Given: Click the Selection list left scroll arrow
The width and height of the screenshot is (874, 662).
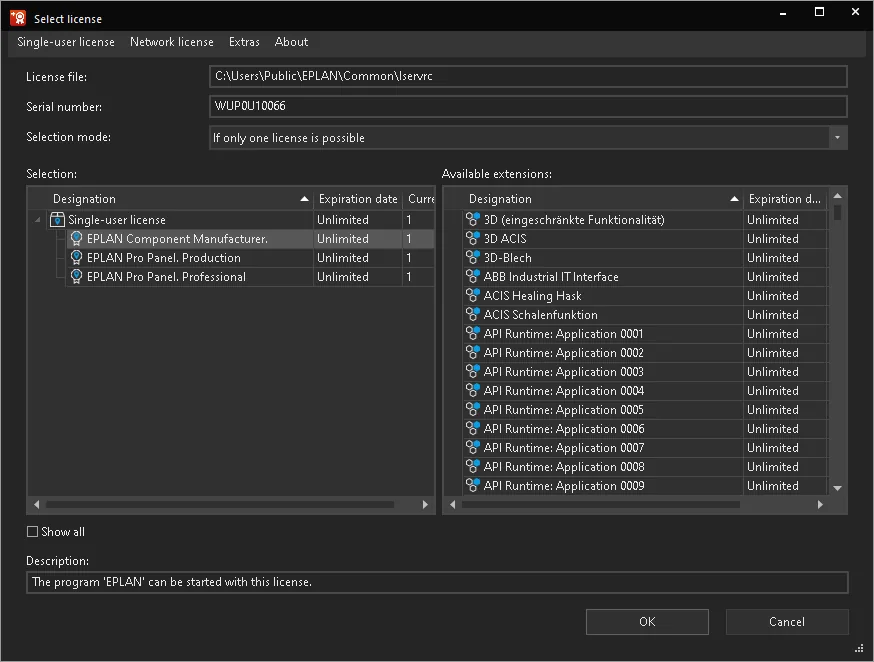Looking at the screenshot, I should click(x=37, y=504).
